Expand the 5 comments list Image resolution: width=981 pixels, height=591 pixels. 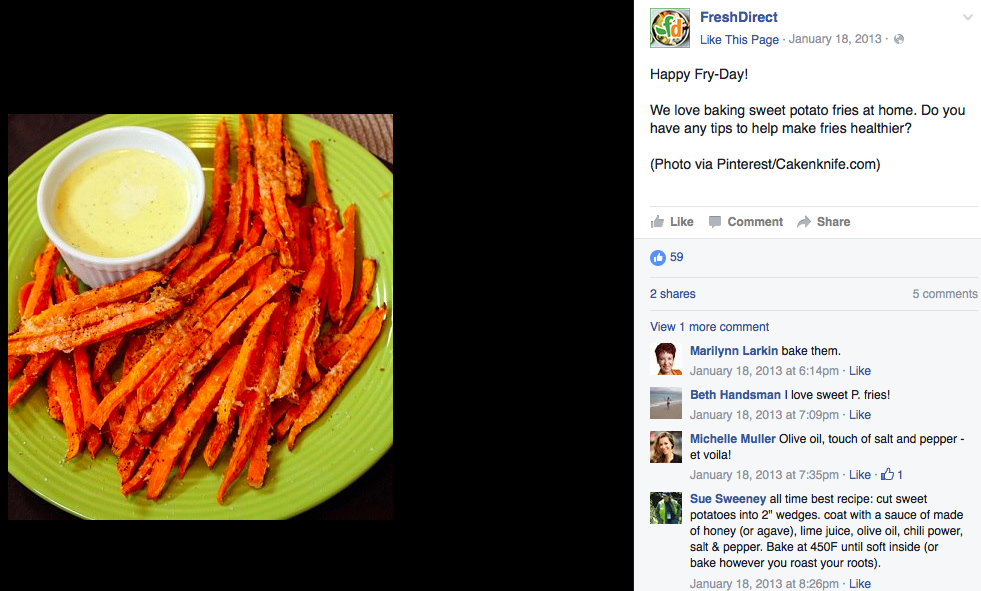tap(945, 294)
